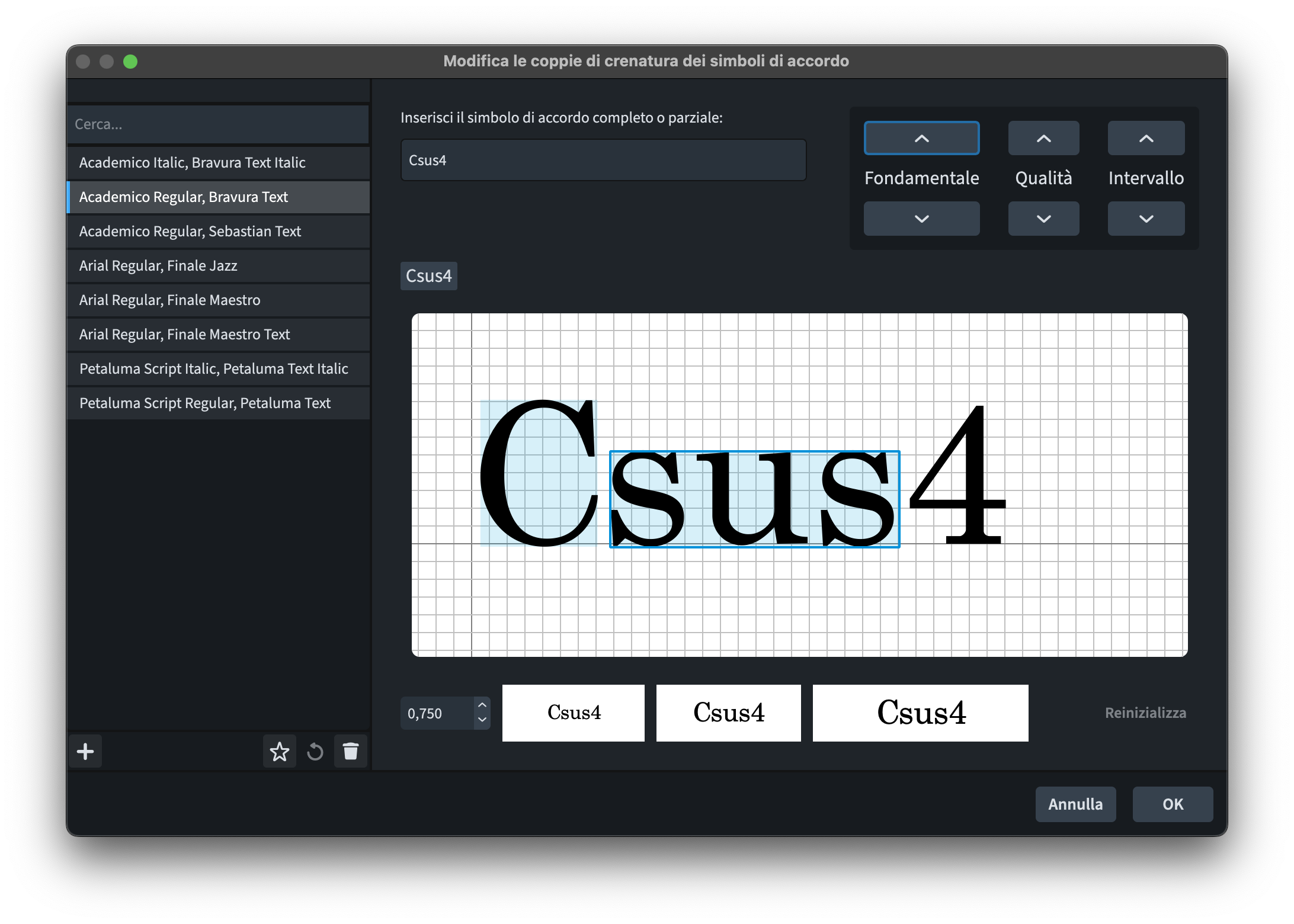Select the largest Csus4 preview thumbnail

[920, 713]
